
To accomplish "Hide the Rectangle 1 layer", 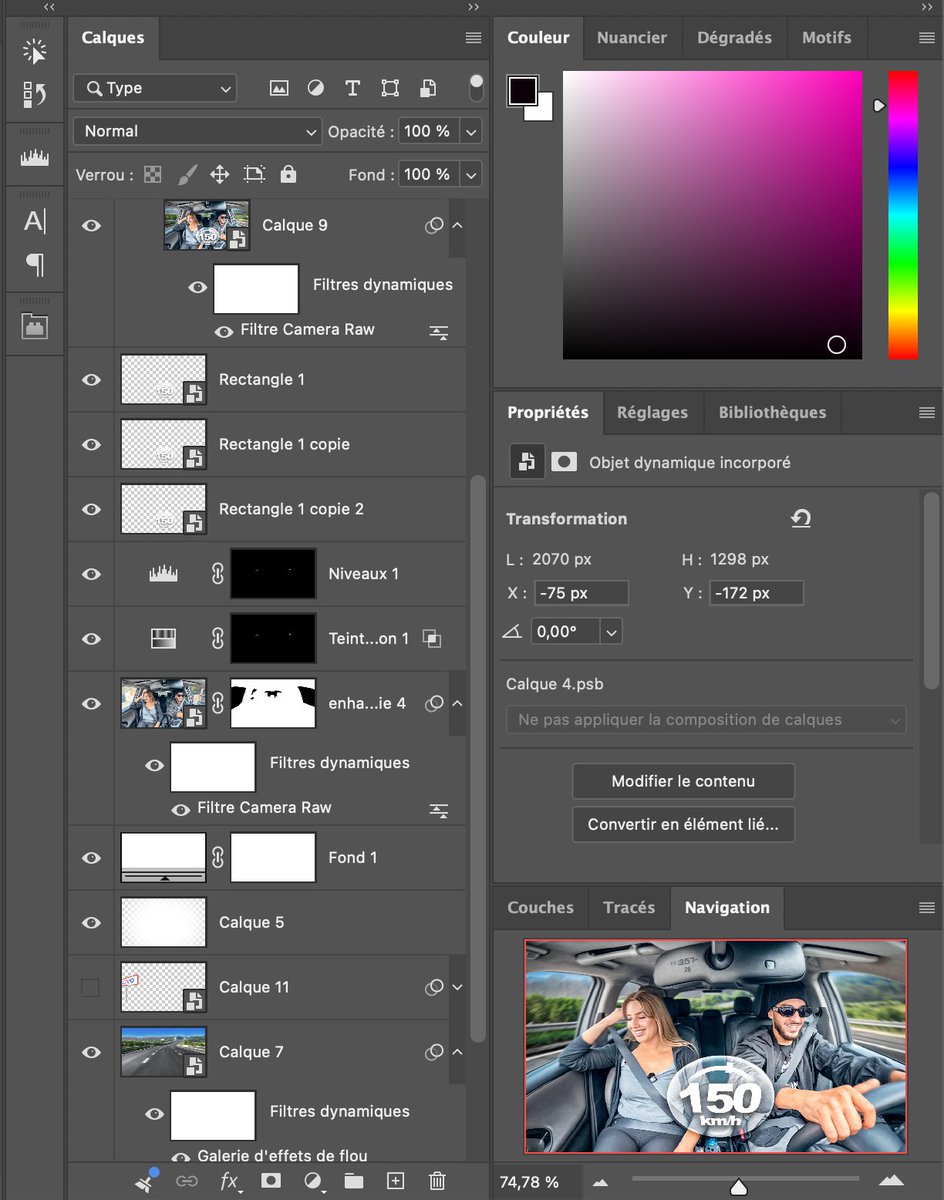I will click(x=91, y=380).
